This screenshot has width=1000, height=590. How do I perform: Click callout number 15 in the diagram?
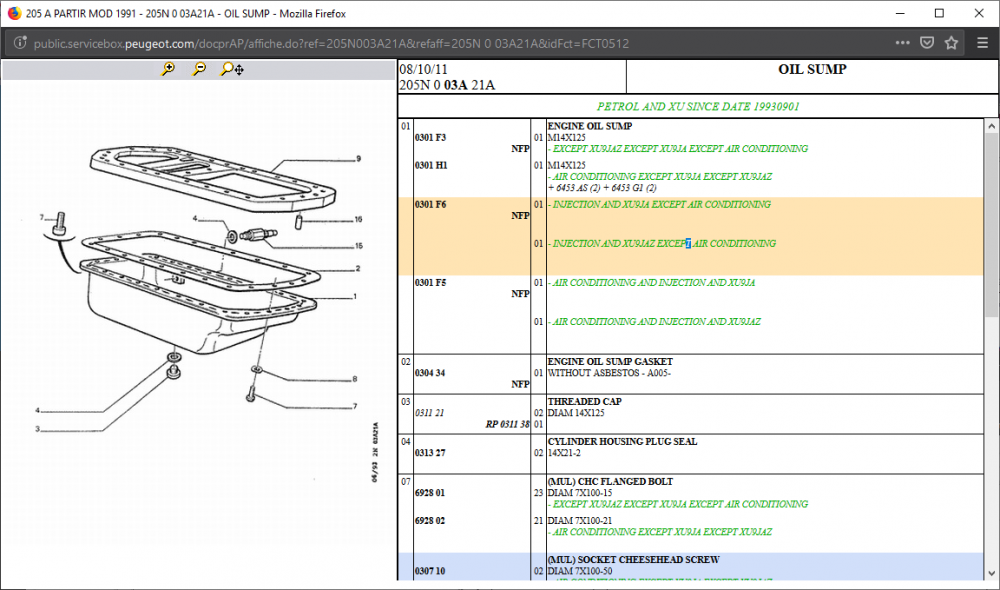point(358,246)
